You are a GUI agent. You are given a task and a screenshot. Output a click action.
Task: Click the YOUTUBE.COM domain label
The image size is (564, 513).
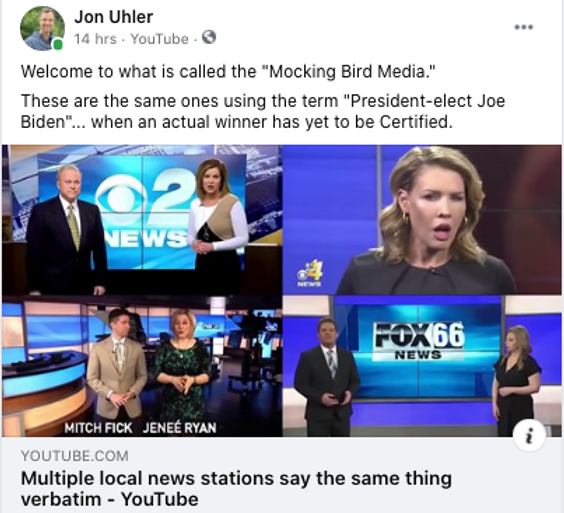pyautogui.click(x=74, y=456)
